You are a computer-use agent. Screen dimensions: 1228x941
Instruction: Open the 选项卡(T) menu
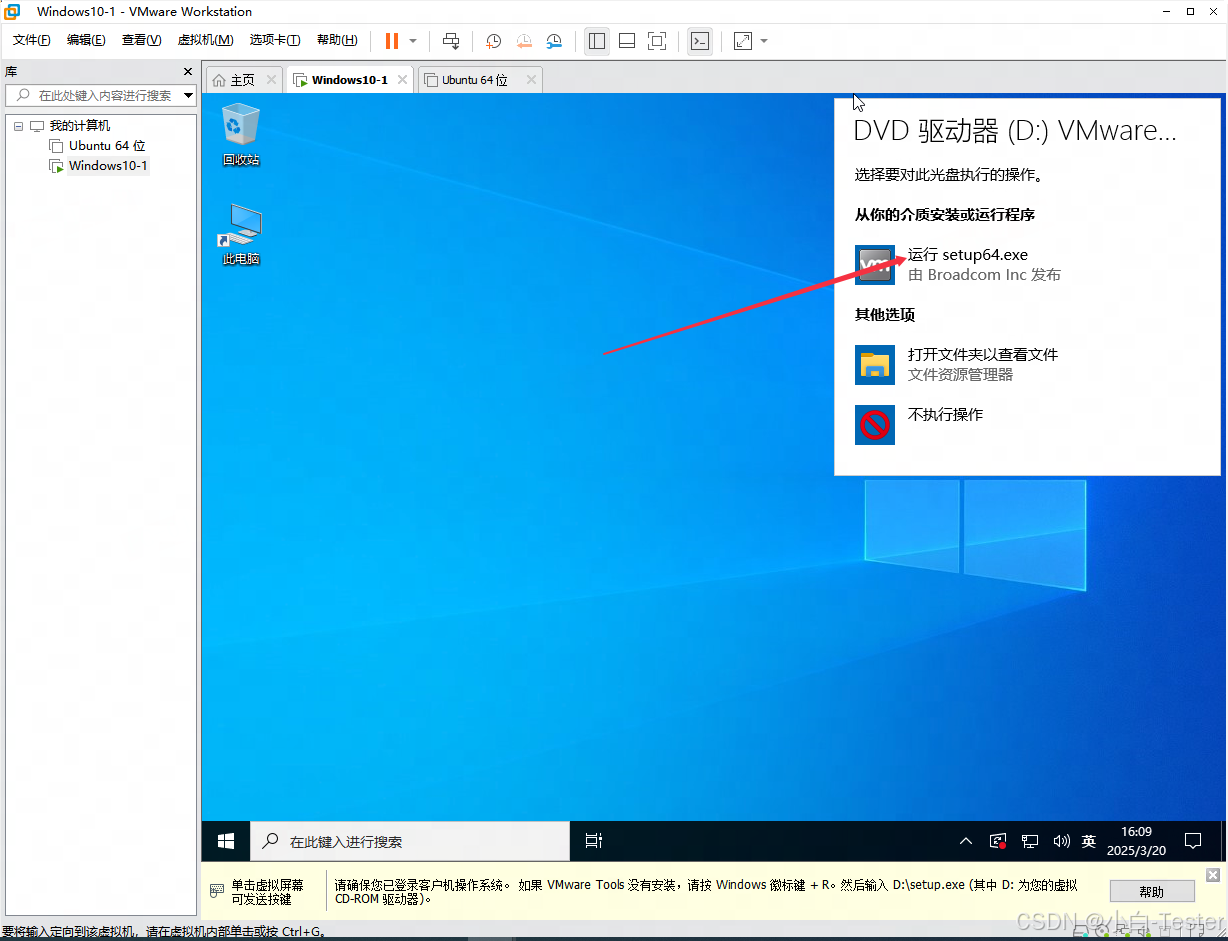click(275, 40)
